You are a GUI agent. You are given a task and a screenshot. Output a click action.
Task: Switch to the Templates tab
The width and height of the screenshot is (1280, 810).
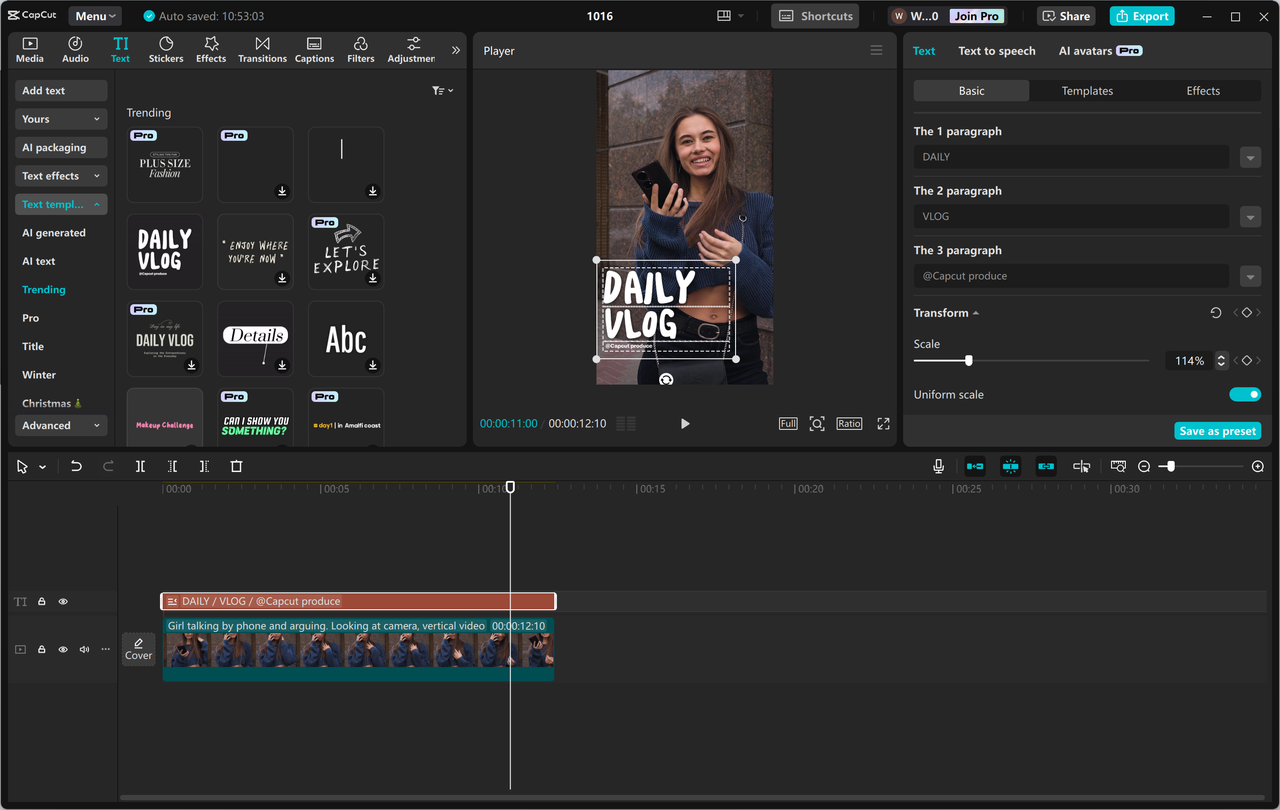[x=1087, y=90]
